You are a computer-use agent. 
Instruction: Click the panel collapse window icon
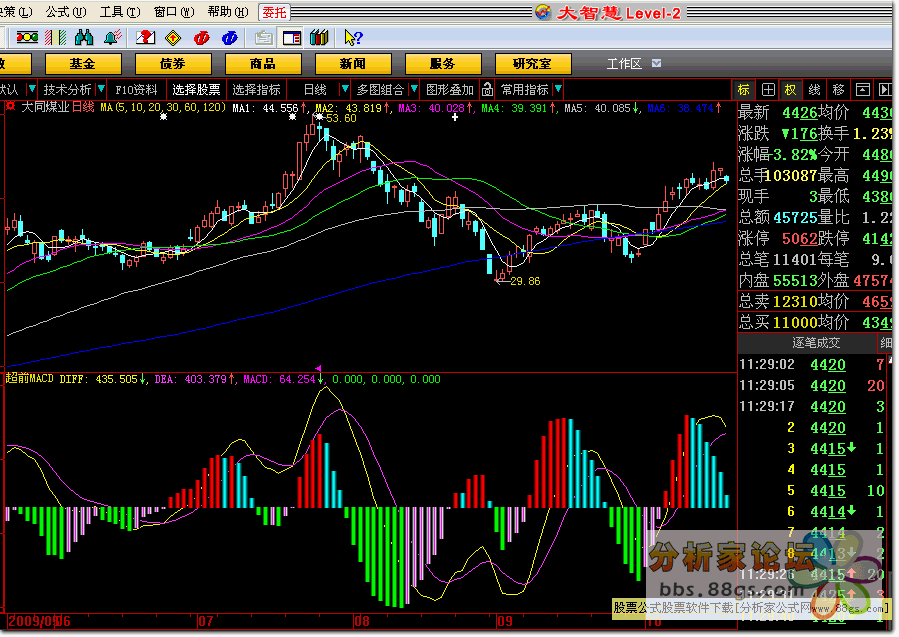pos(862,89)
